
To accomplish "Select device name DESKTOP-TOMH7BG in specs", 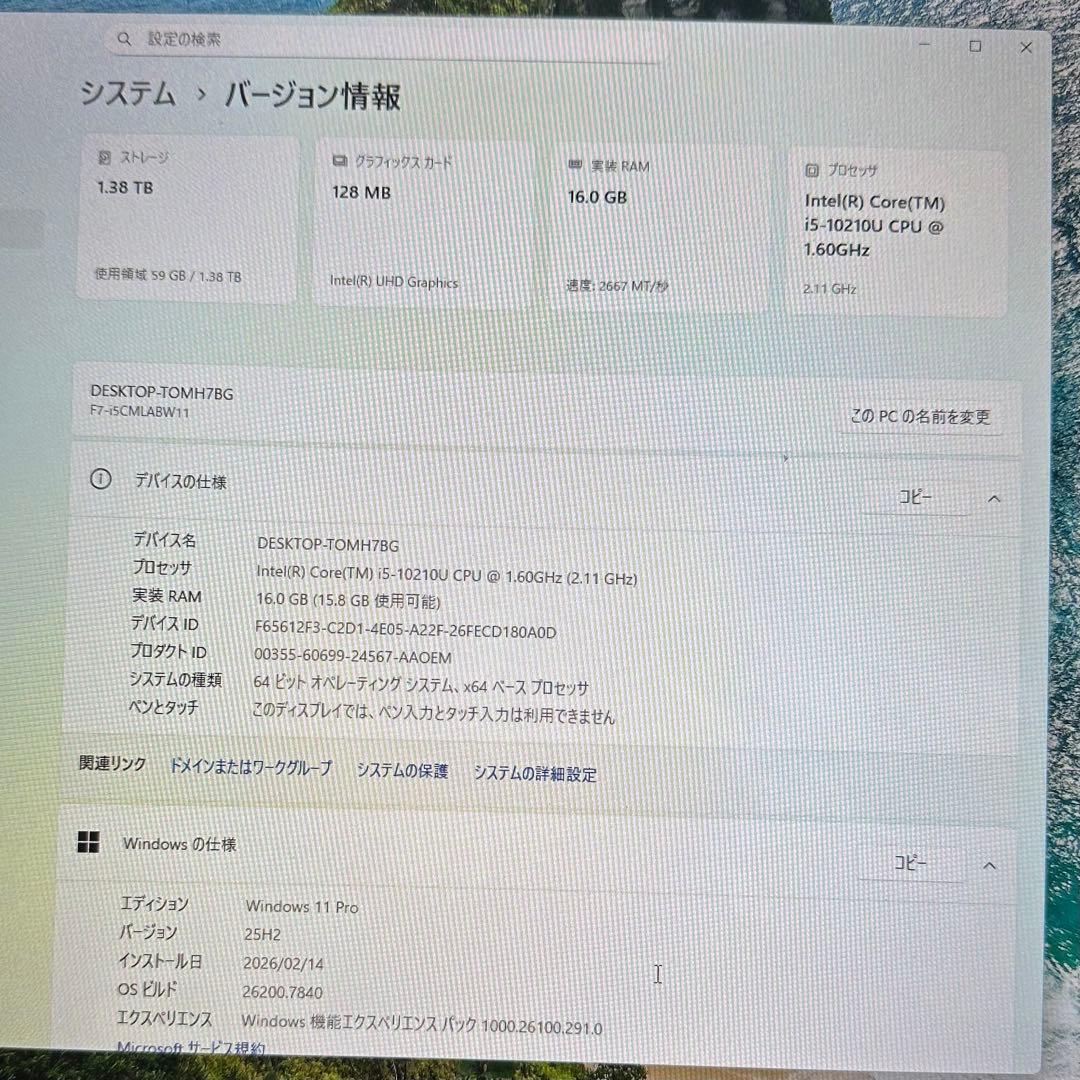I will pyautogui.click(x=328, y=545).
